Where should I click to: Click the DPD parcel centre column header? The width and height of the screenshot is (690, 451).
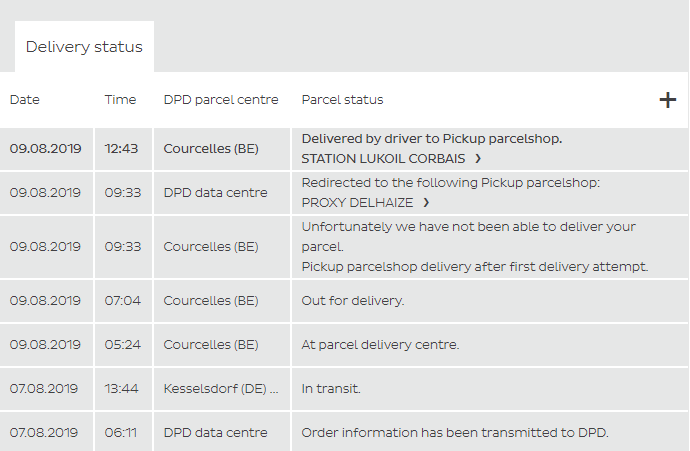(x=221, y=100)
